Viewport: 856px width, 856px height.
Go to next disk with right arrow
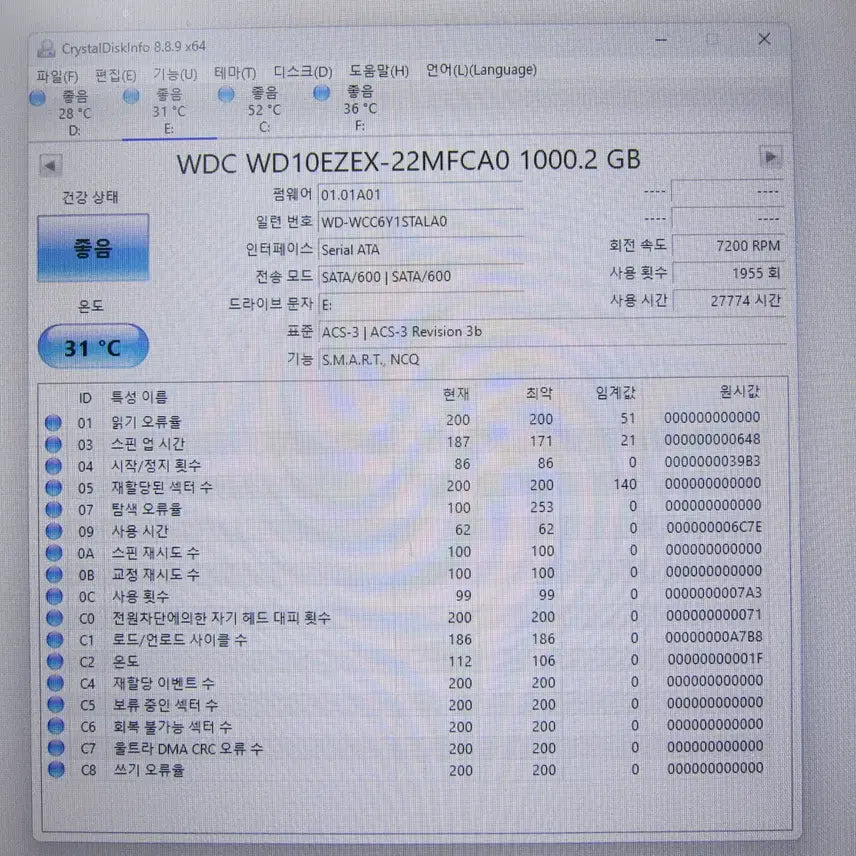pos(770,158)
